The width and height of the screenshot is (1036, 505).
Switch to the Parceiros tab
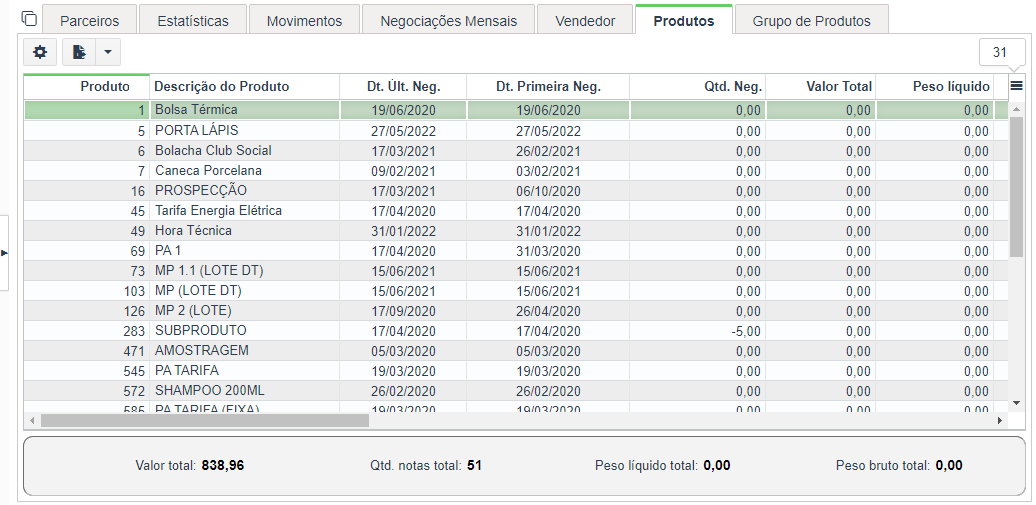tap(90, 21)
